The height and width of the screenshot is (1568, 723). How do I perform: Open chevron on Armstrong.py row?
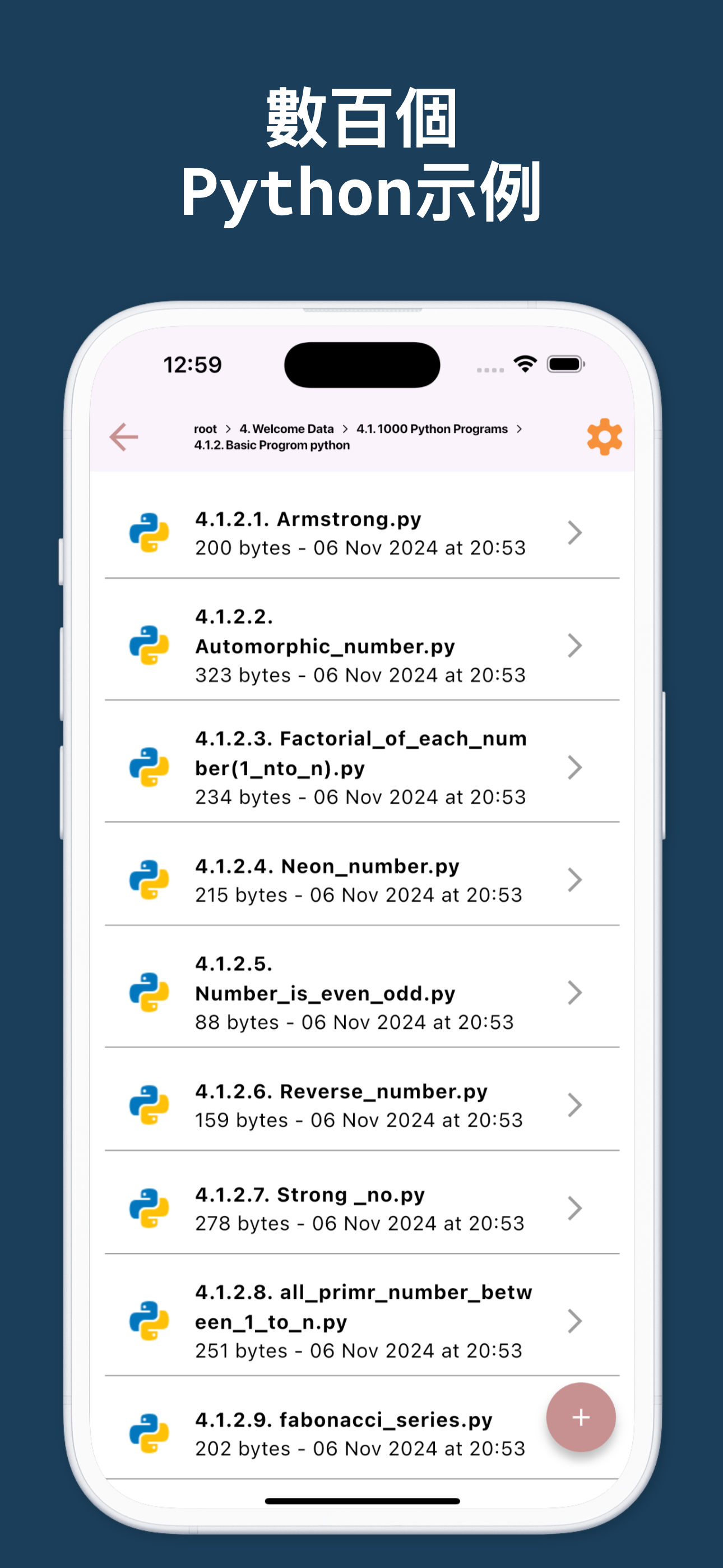pyautogui.click(x=574, y=533)
